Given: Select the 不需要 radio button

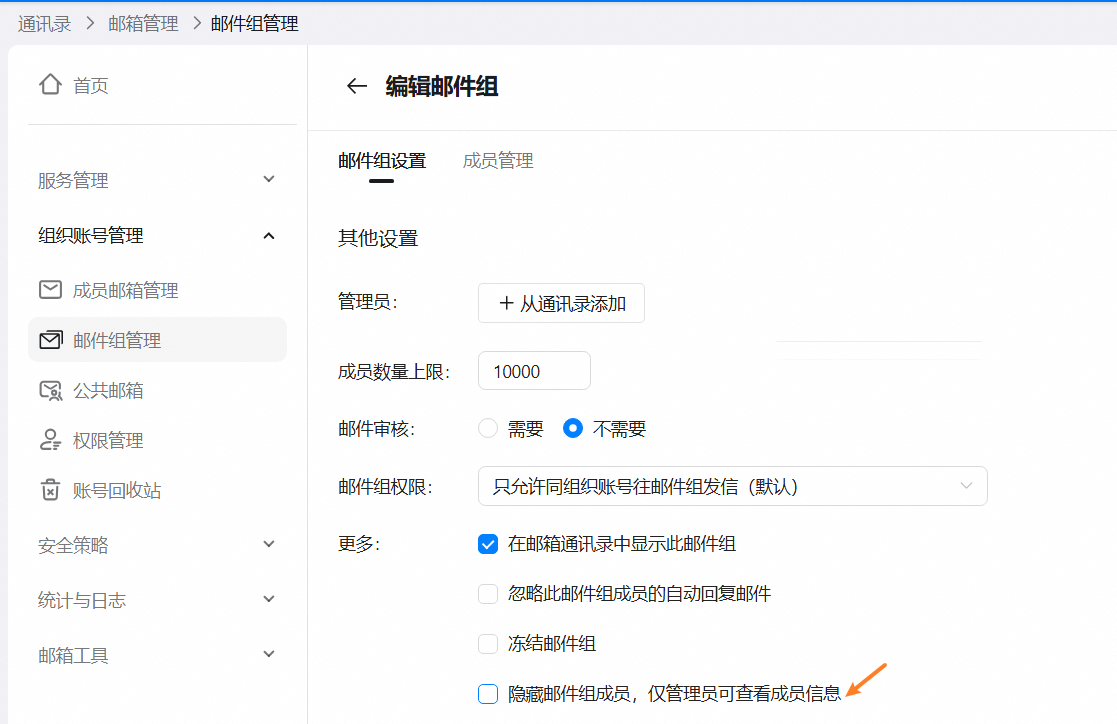Looking at the screenshot, I should (573, 428).
